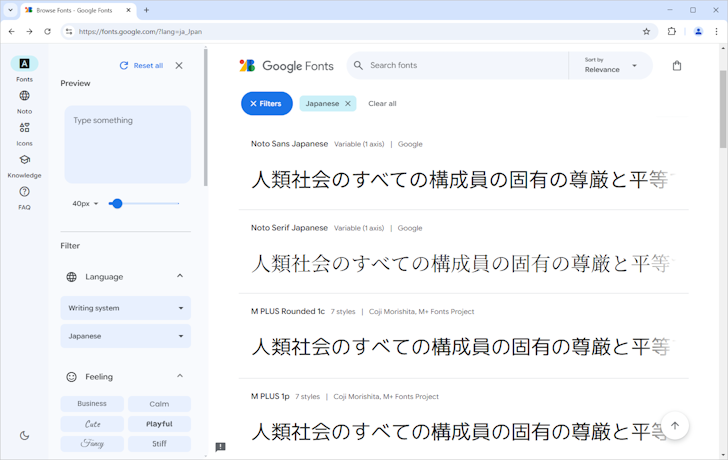The width and height of the screenshot is (728, 460).
Task: Open the tab search dropdown arrow
Action: coord(10,10)
